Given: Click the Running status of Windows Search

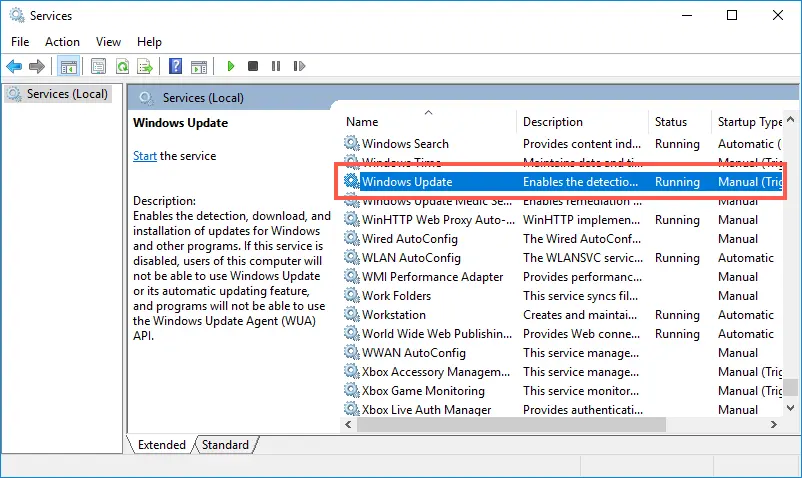Looking at the screenshot, I should click(677, 144).
